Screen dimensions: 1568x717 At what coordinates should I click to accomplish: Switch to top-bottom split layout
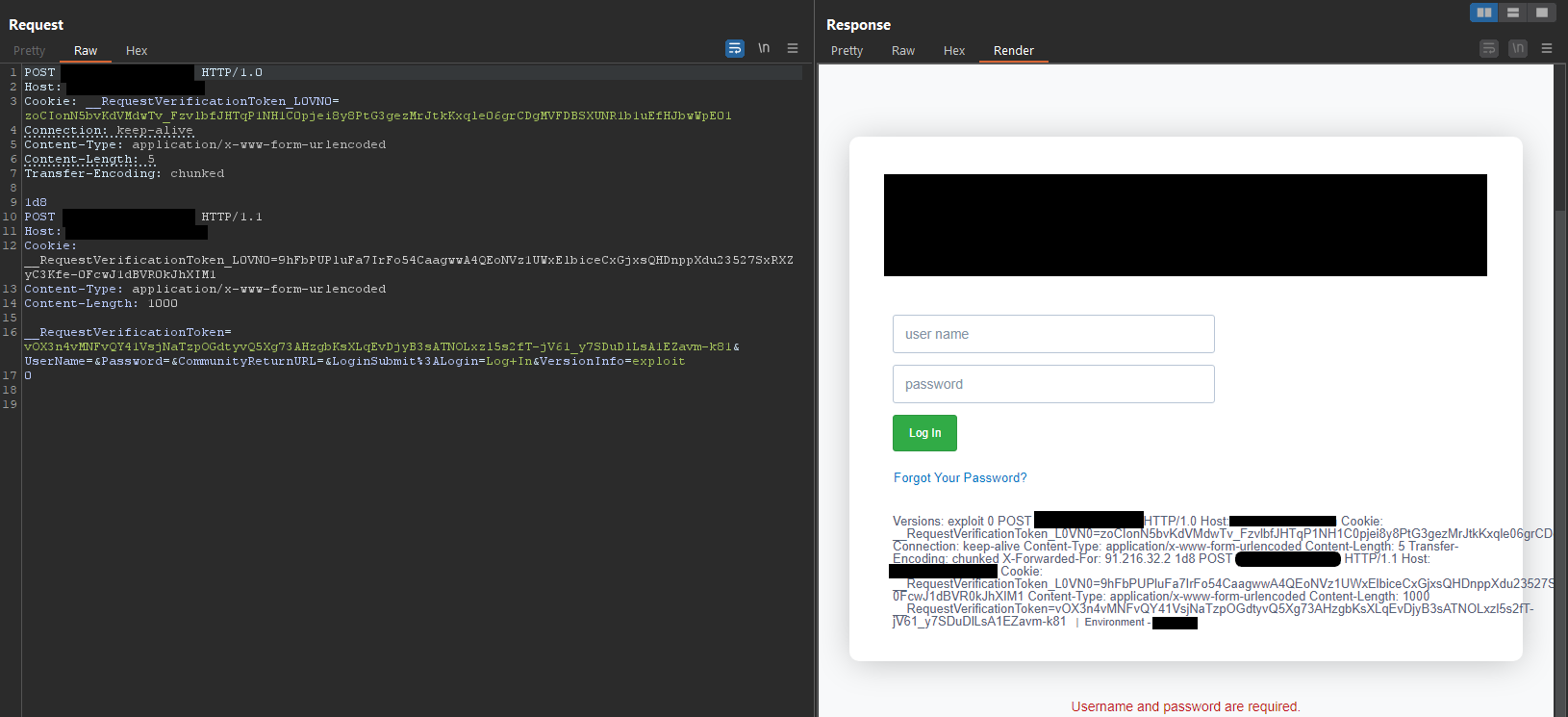point(1512,13)
